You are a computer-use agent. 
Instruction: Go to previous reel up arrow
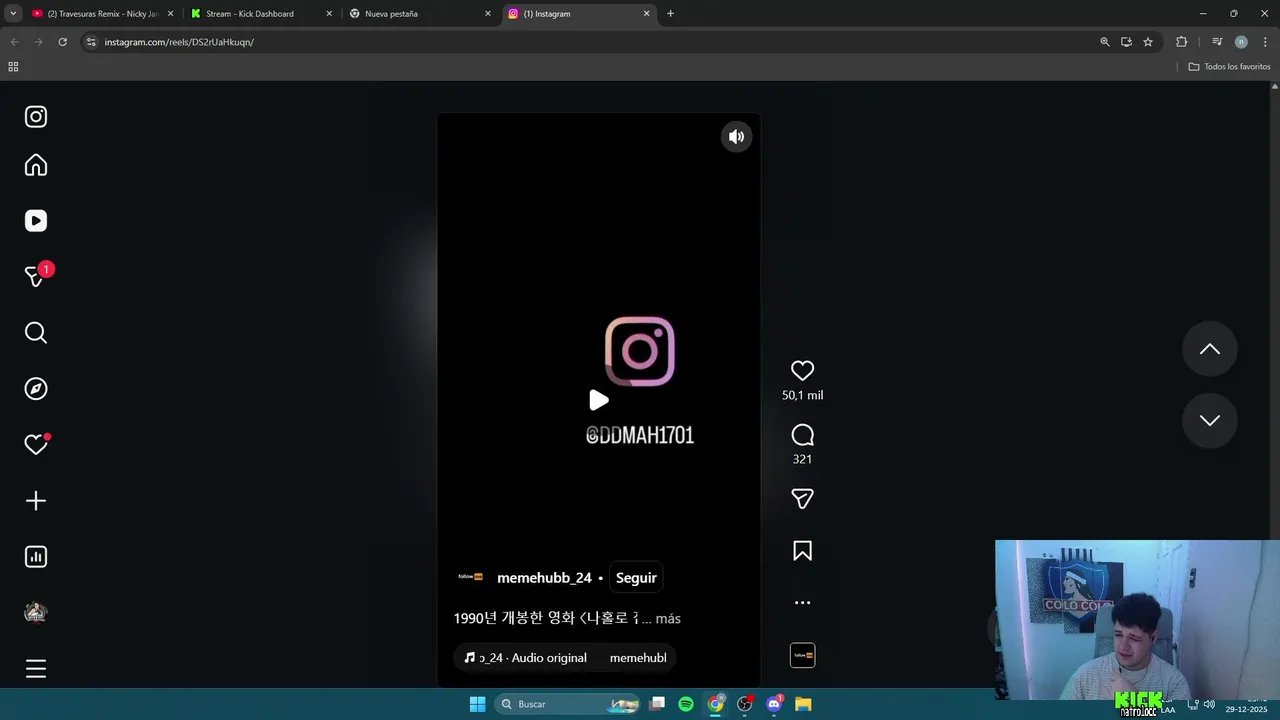1210,349
